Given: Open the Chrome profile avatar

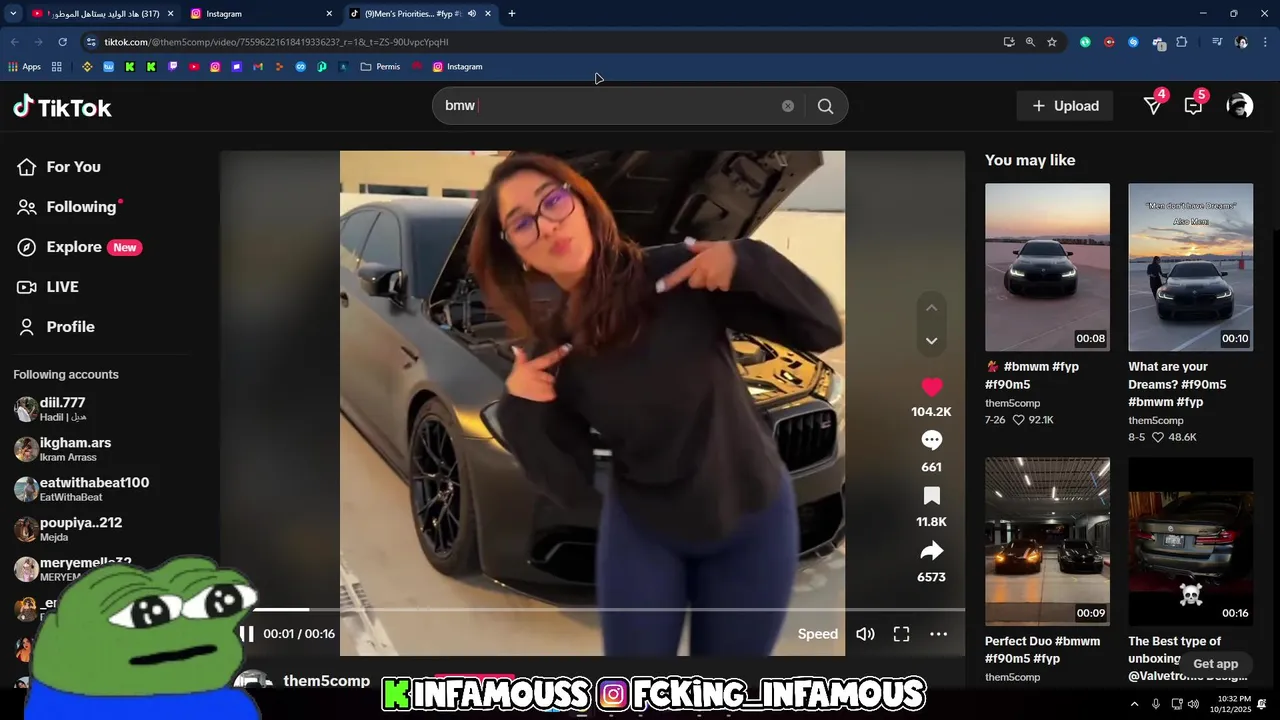Looking at the screenshot, I should 1241,42.
